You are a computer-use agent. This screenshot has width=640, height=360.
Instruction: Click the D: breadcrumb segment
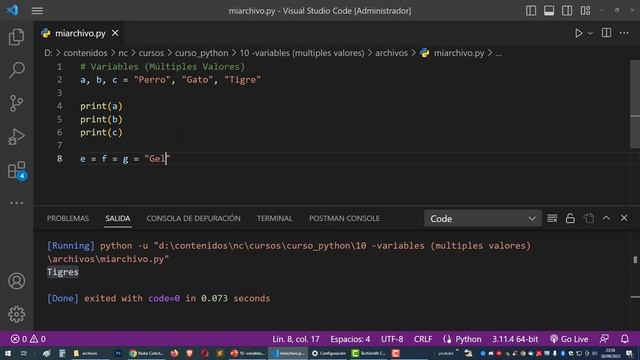[x=48, y=53]
